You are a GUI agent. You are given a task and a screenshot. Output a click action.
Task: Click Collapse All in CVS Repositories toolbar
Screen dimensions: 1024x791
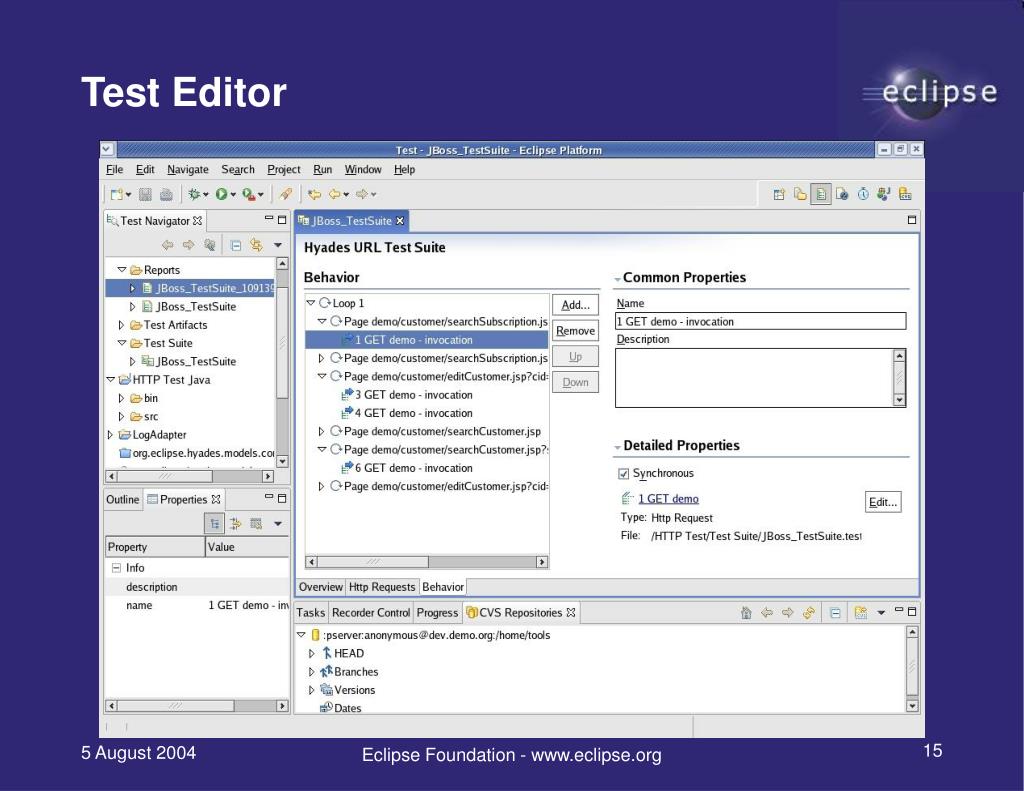click(x=835, y=613)
